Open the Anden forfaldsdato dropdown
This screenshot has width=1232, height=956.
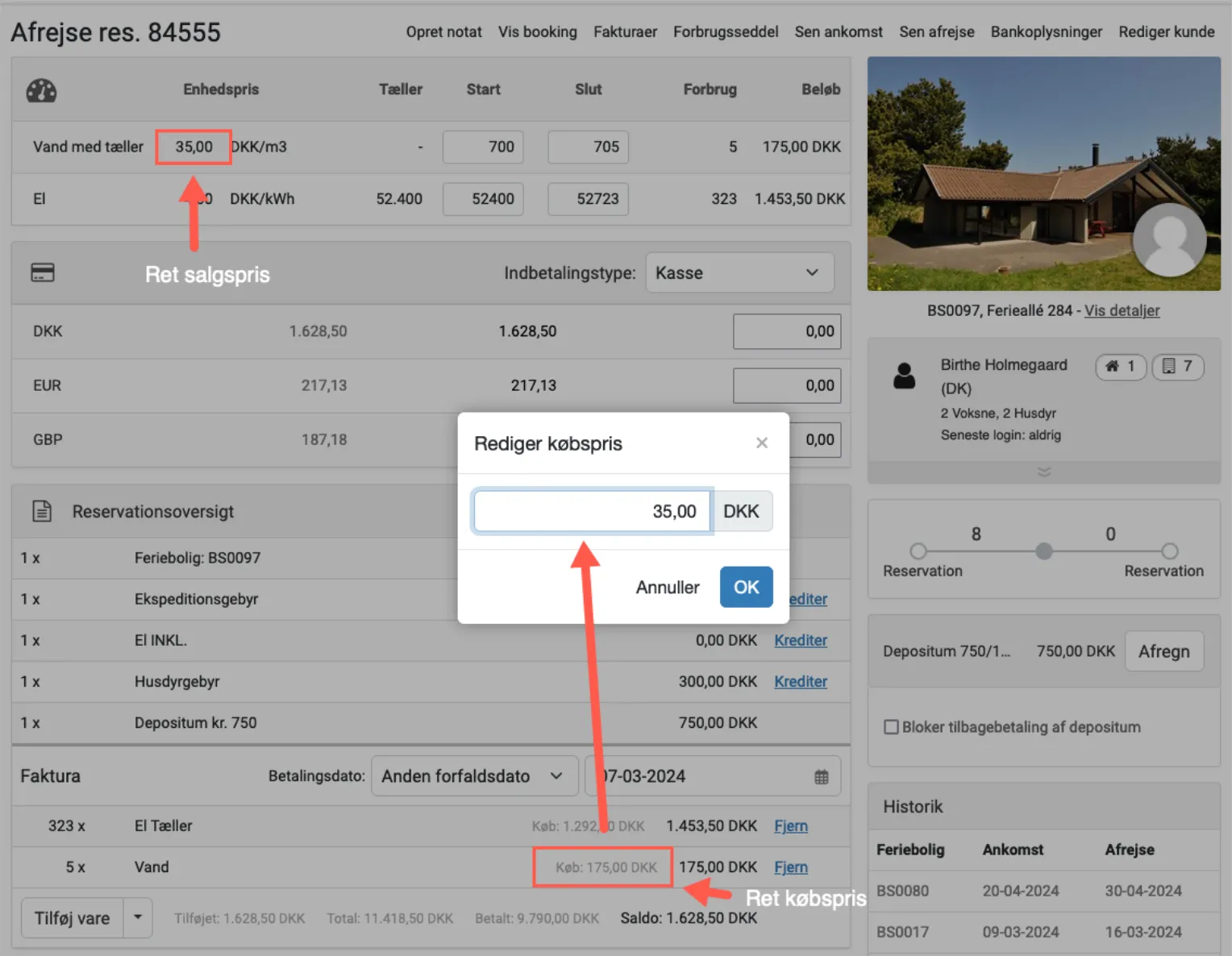(474, 776)
